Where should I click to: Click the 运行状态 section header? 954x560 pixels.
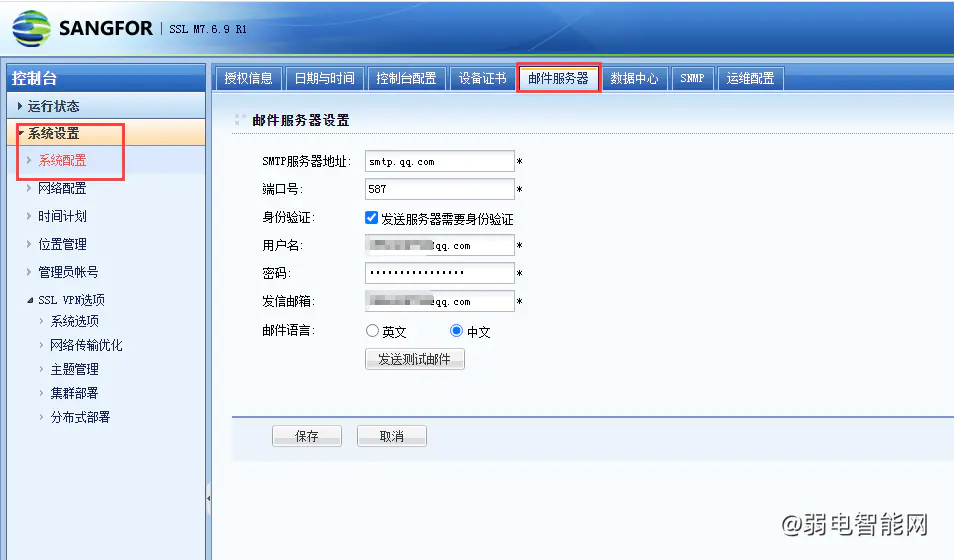[106, 106]
